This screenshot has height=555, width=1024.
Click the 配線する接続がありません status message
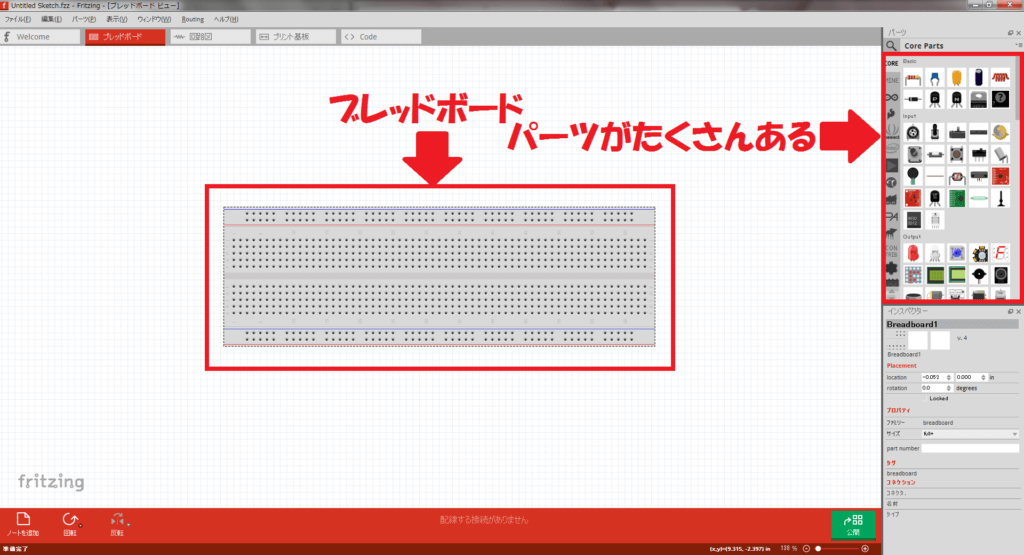484,520
